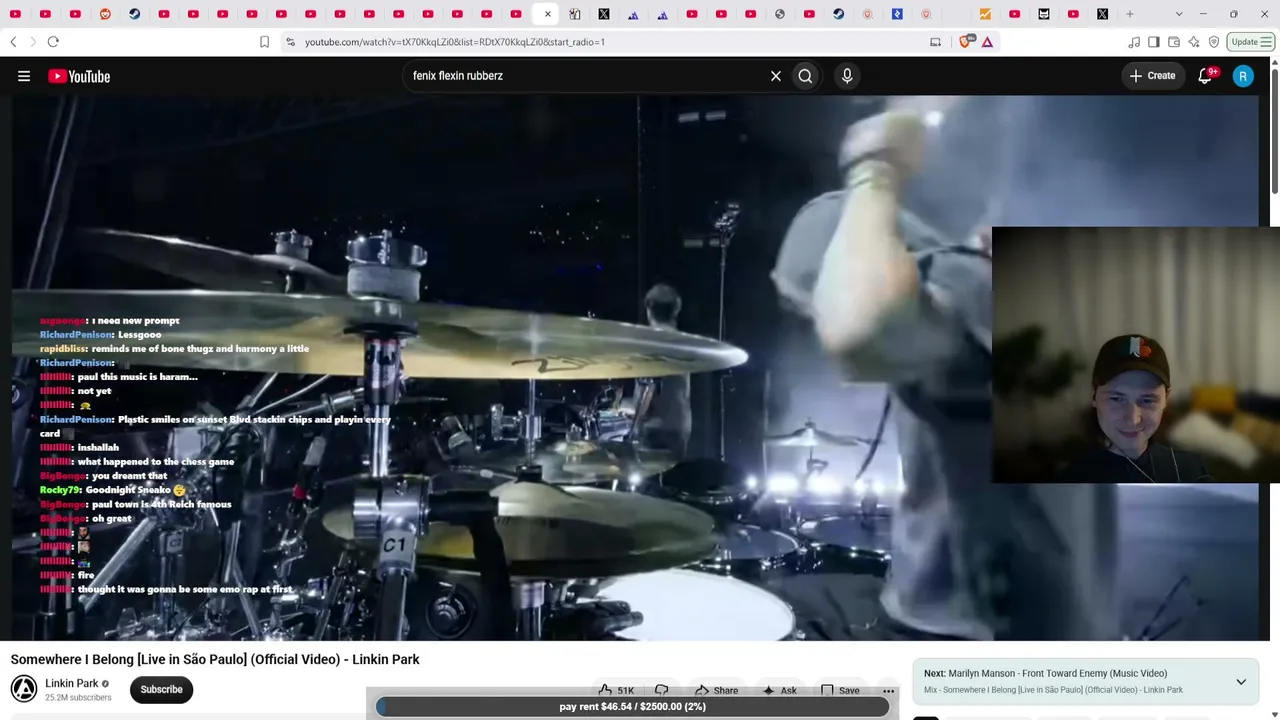Image resolution: width=1280 pixels, height=720 pixels.
Task: Ask about this video
Action: point(778,690)
